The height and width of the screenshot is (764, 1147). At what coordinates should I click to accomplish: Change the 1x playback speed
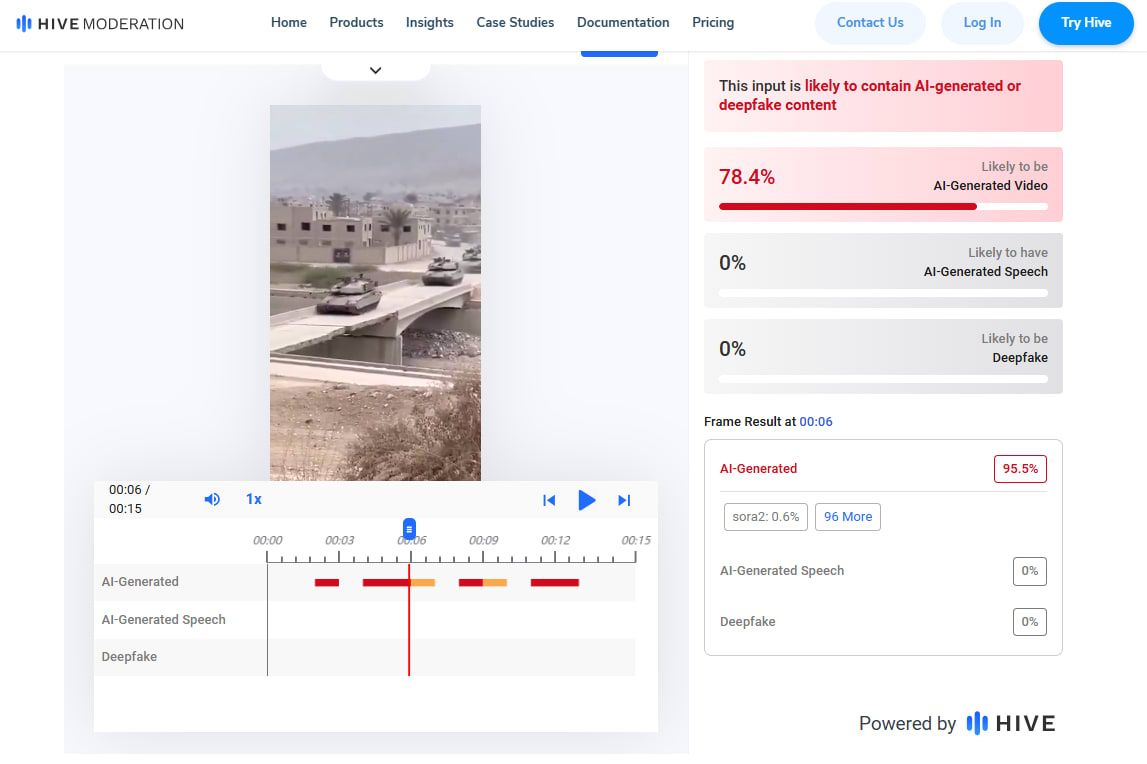tap(254, 499)
